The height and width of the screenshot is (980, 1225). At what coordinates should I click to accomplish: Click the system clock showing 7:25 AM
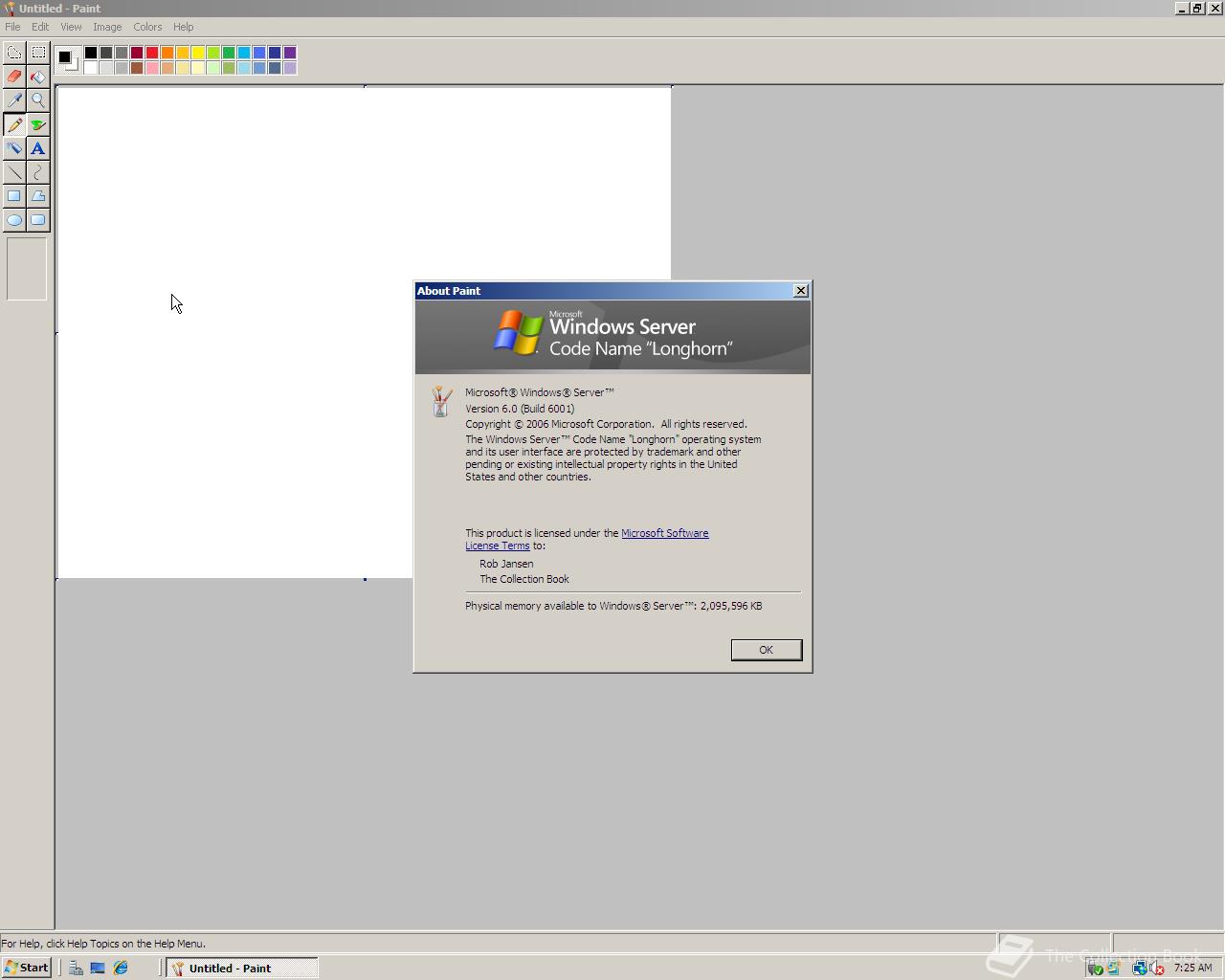click(x=1192, y=968)
